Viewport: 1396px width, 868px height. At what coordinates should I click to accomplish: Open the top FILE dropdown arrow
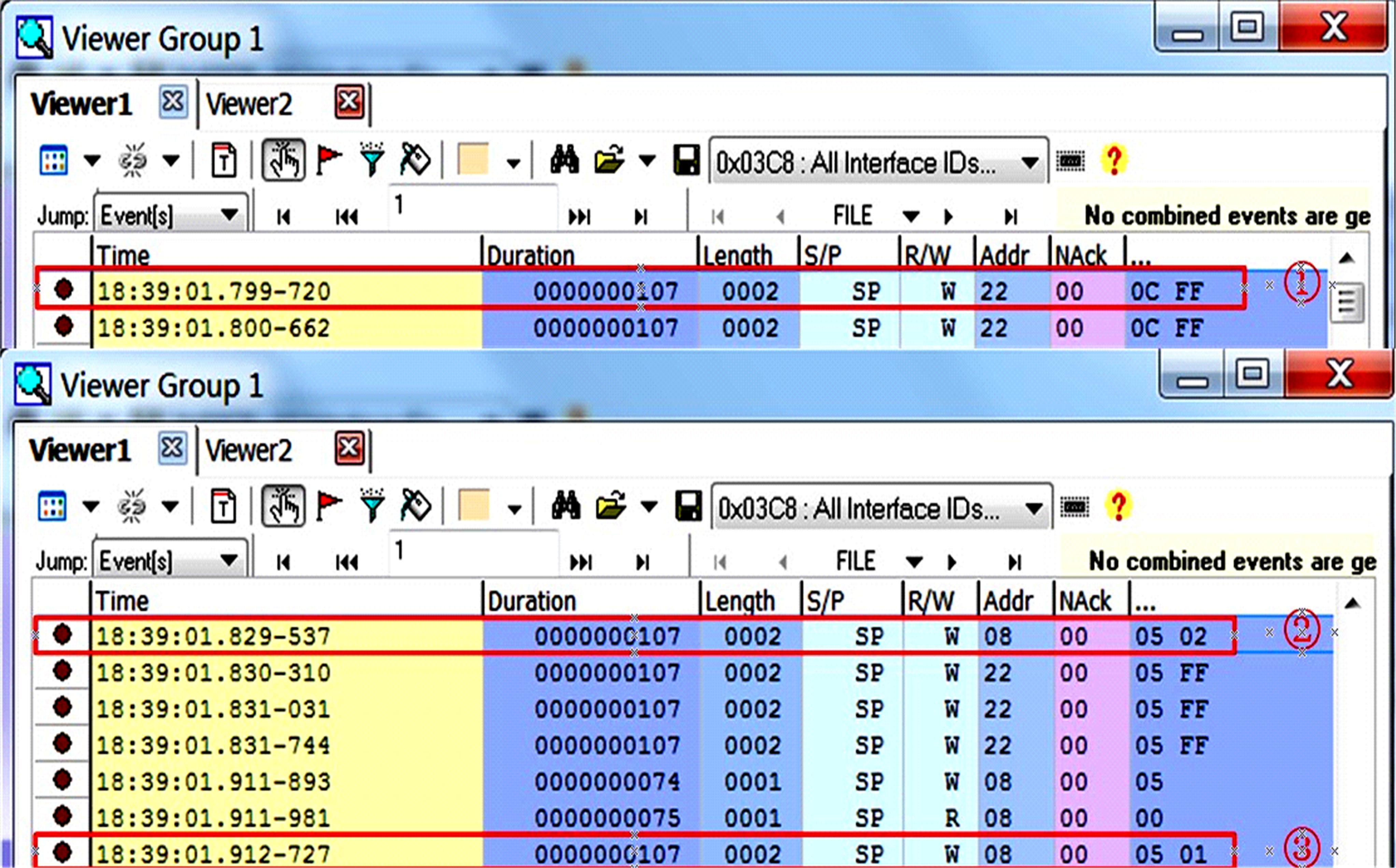click(911, 216)
